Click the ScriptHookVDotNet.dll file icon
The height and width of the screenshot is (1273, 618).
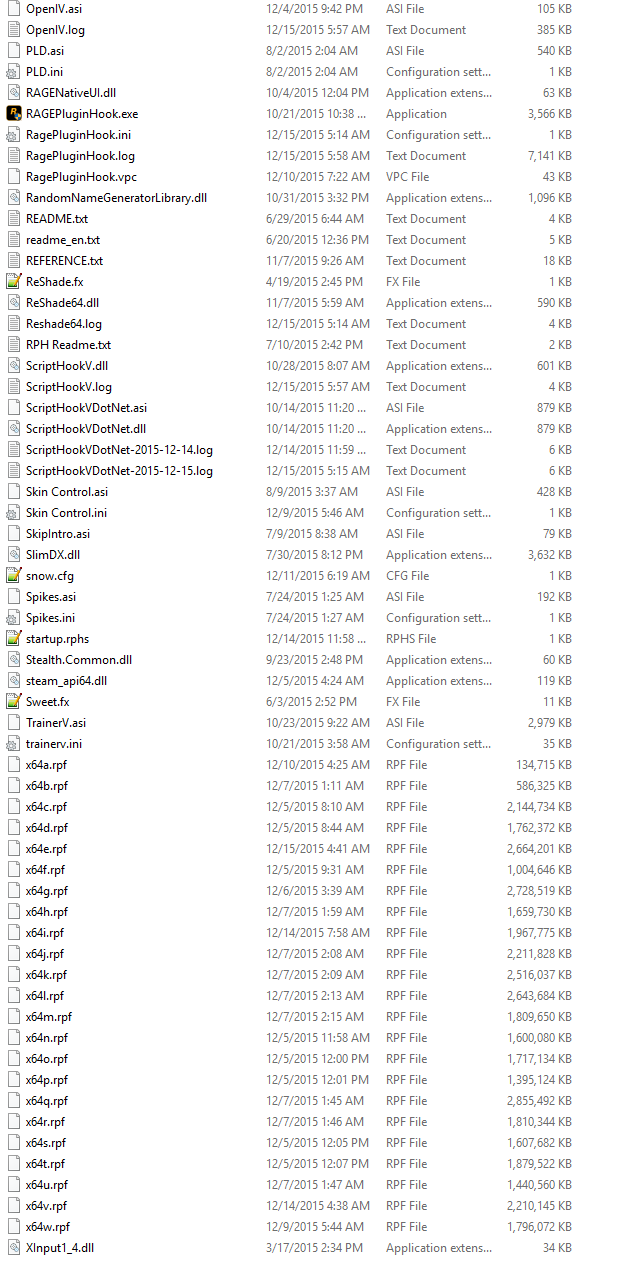click(x=14, y=429)
